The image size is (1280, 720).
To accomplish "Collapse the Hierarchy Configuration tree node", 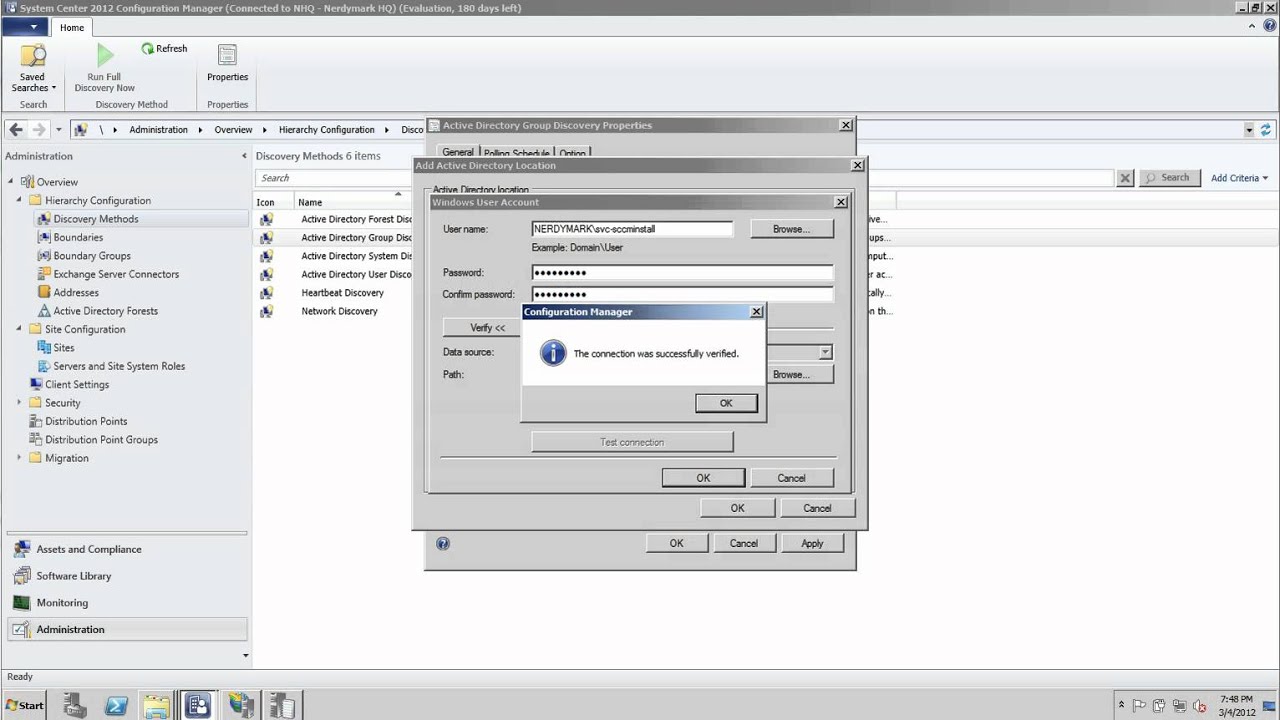I will [19, 200].
